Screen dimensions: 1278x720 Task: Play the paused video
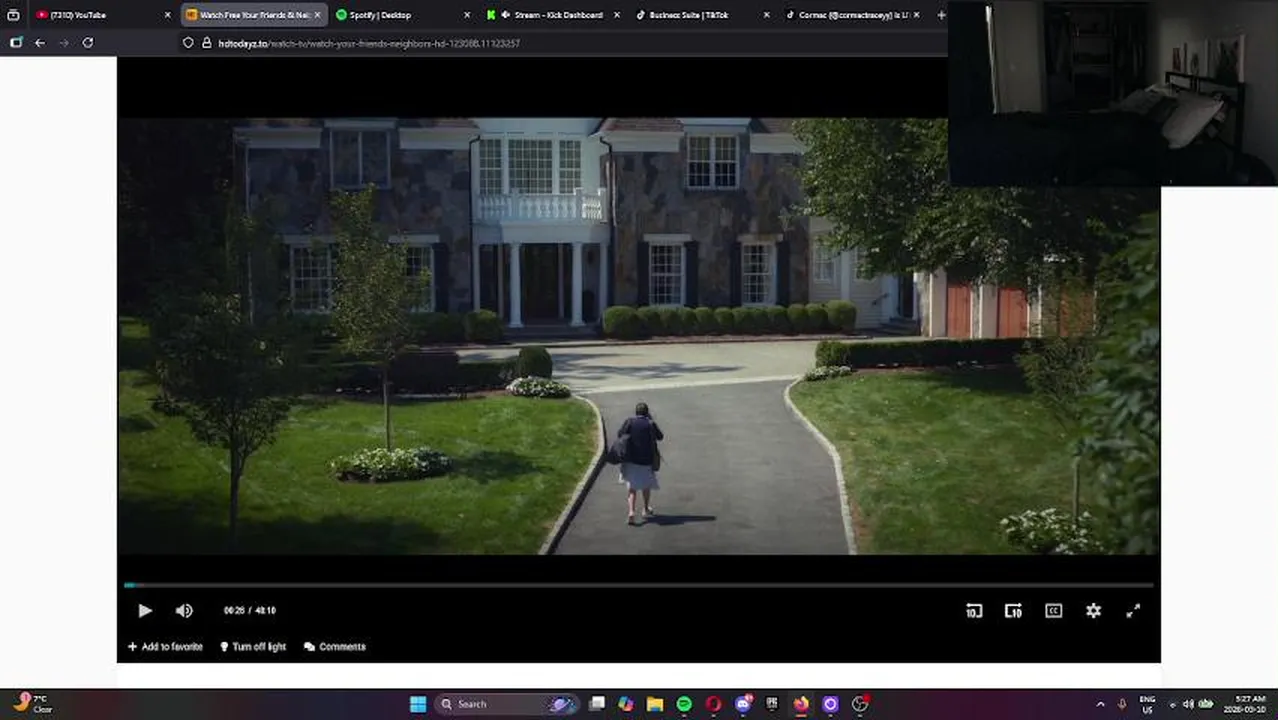click(x=145, y=610)
